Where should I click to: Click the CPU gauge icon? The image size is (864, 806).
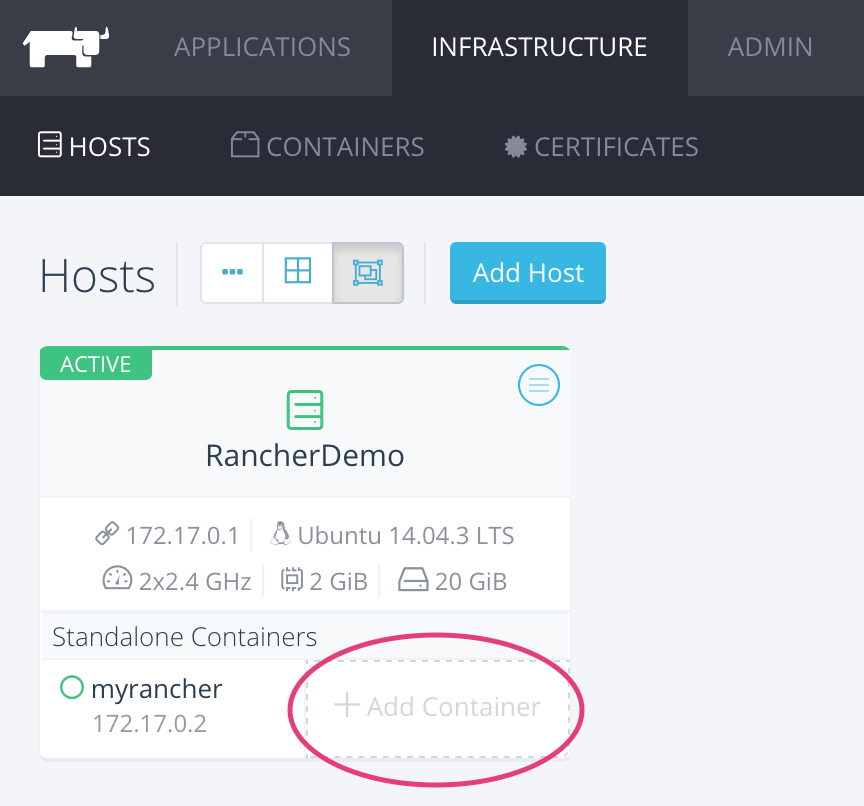coord(117,579)
